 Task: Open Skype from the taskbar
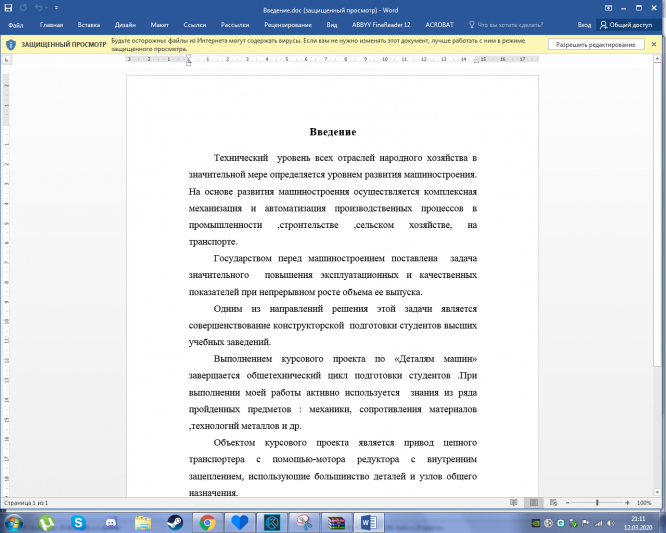(78, 522)
